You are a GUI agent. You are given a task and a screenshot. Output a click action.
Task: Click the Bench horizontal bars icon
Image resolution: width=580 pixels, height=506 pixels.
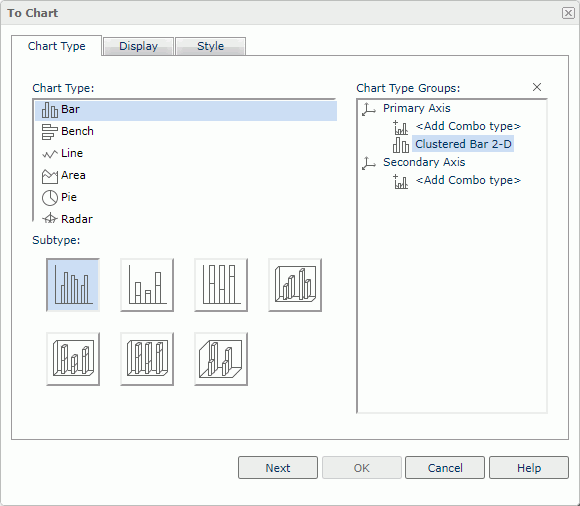click(x=50, y=132)
